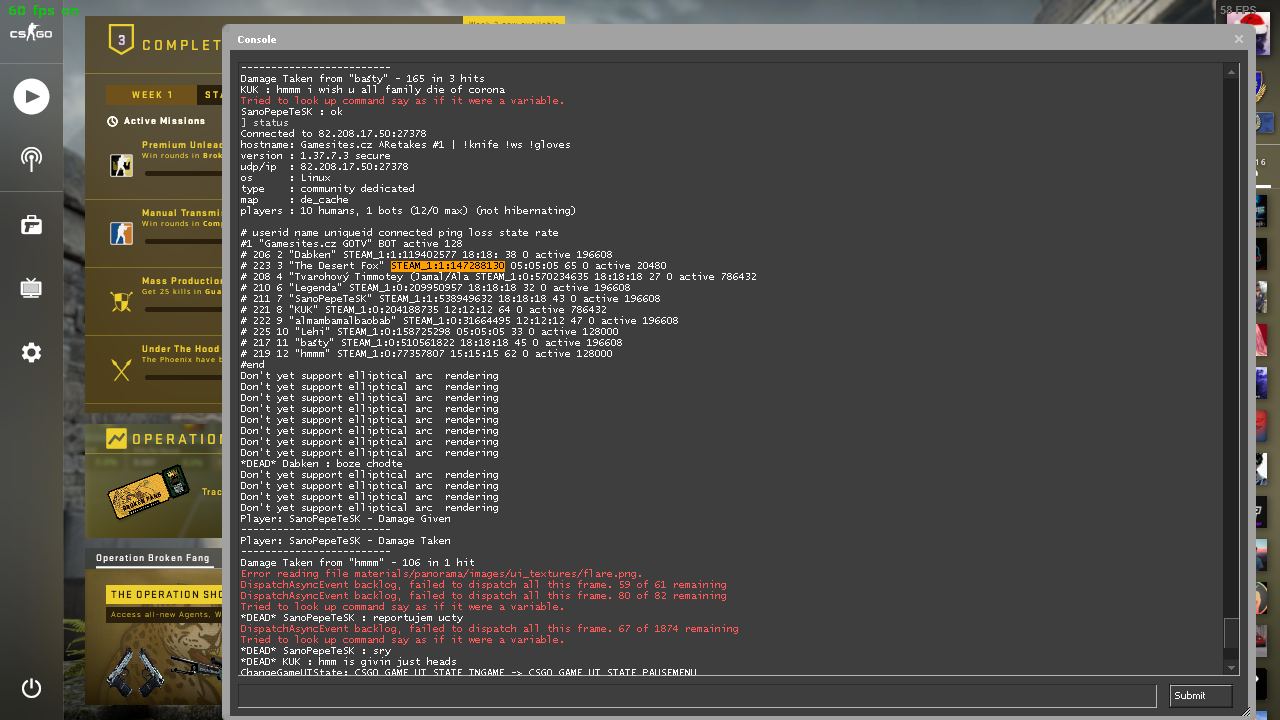The height and width of the screenshot is (720, 1280).
Task: Click the highlighted Steam ID in console
Action: click(x=447, y=266)
